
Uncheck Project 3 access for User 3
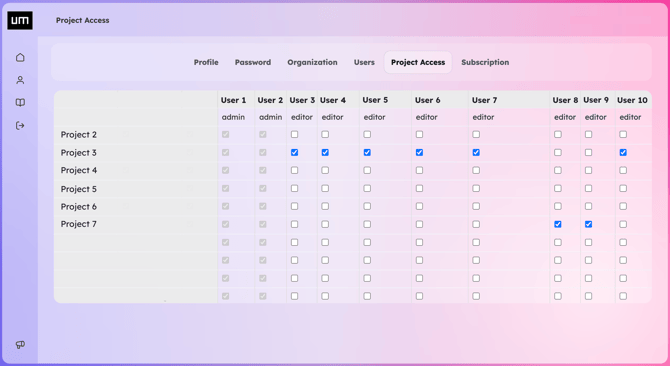294,152
